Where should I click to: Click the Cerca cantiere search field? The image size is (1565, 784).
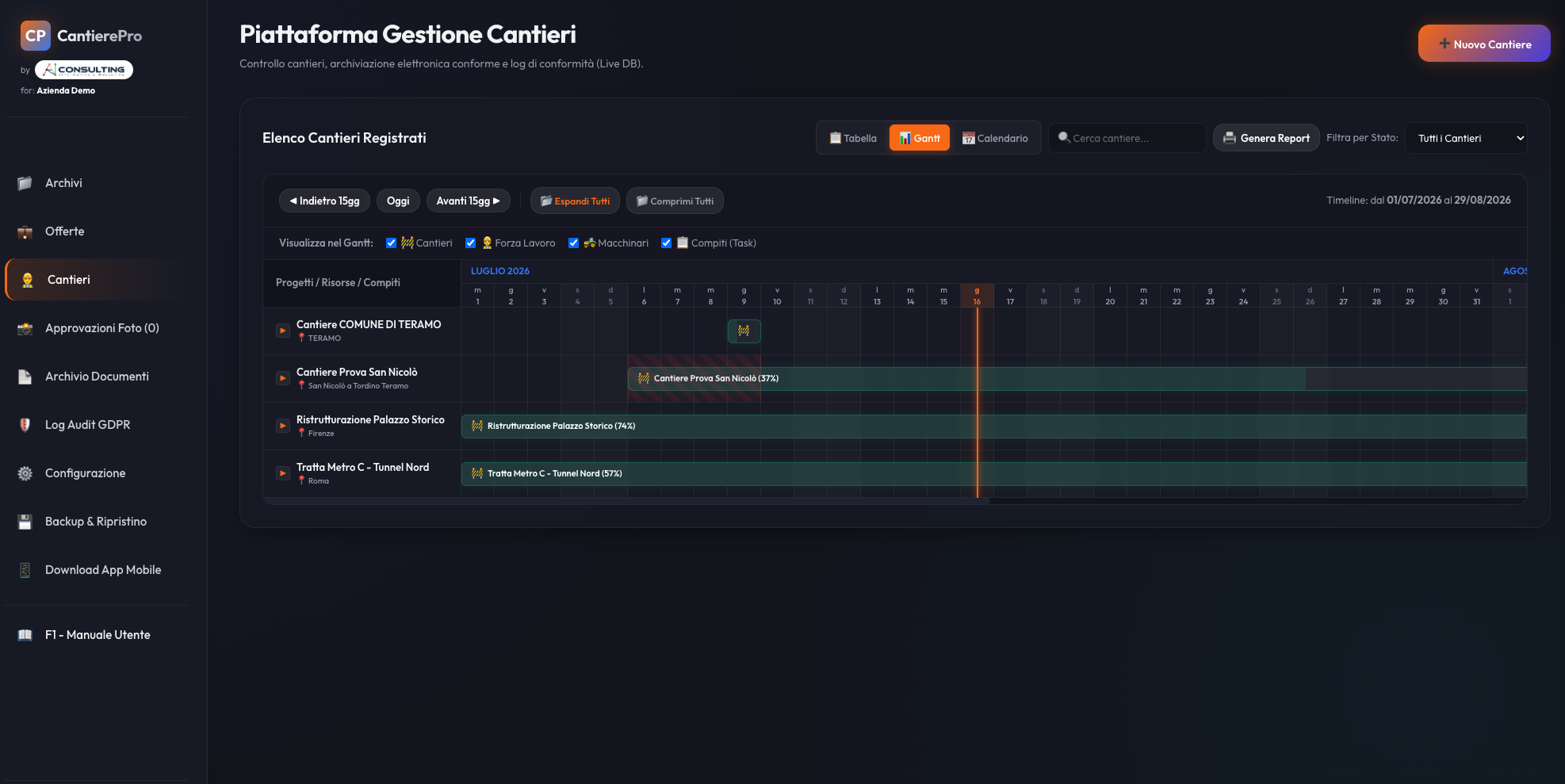[x=1127, y=138]
